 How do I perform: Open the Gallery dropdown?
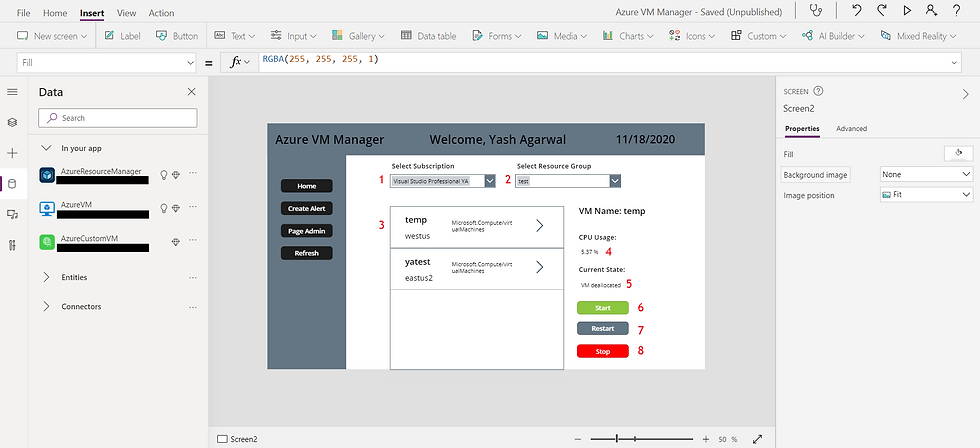[x=358, y=36]
